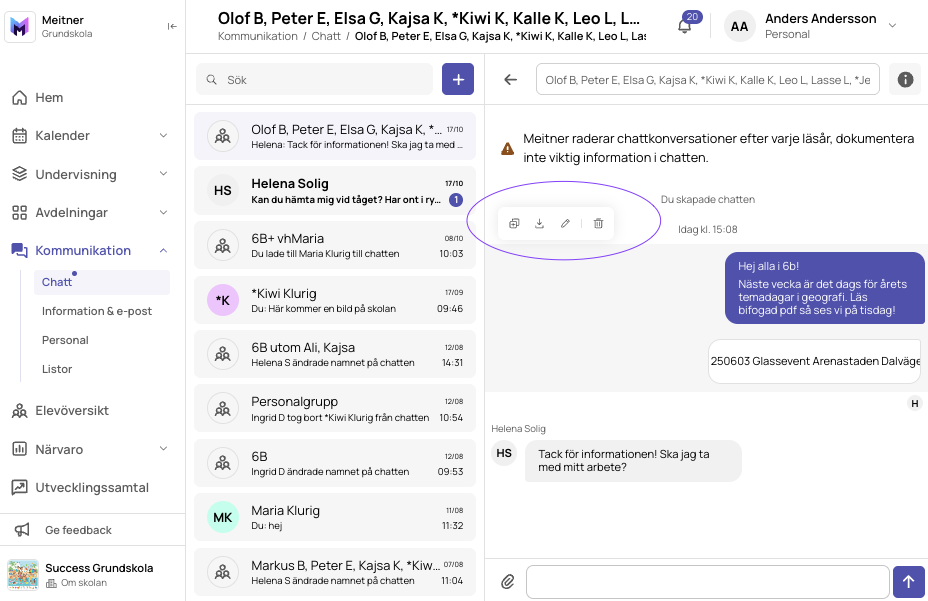
Task: Send message with the arrow button
Action: click(x=908, y=581)
